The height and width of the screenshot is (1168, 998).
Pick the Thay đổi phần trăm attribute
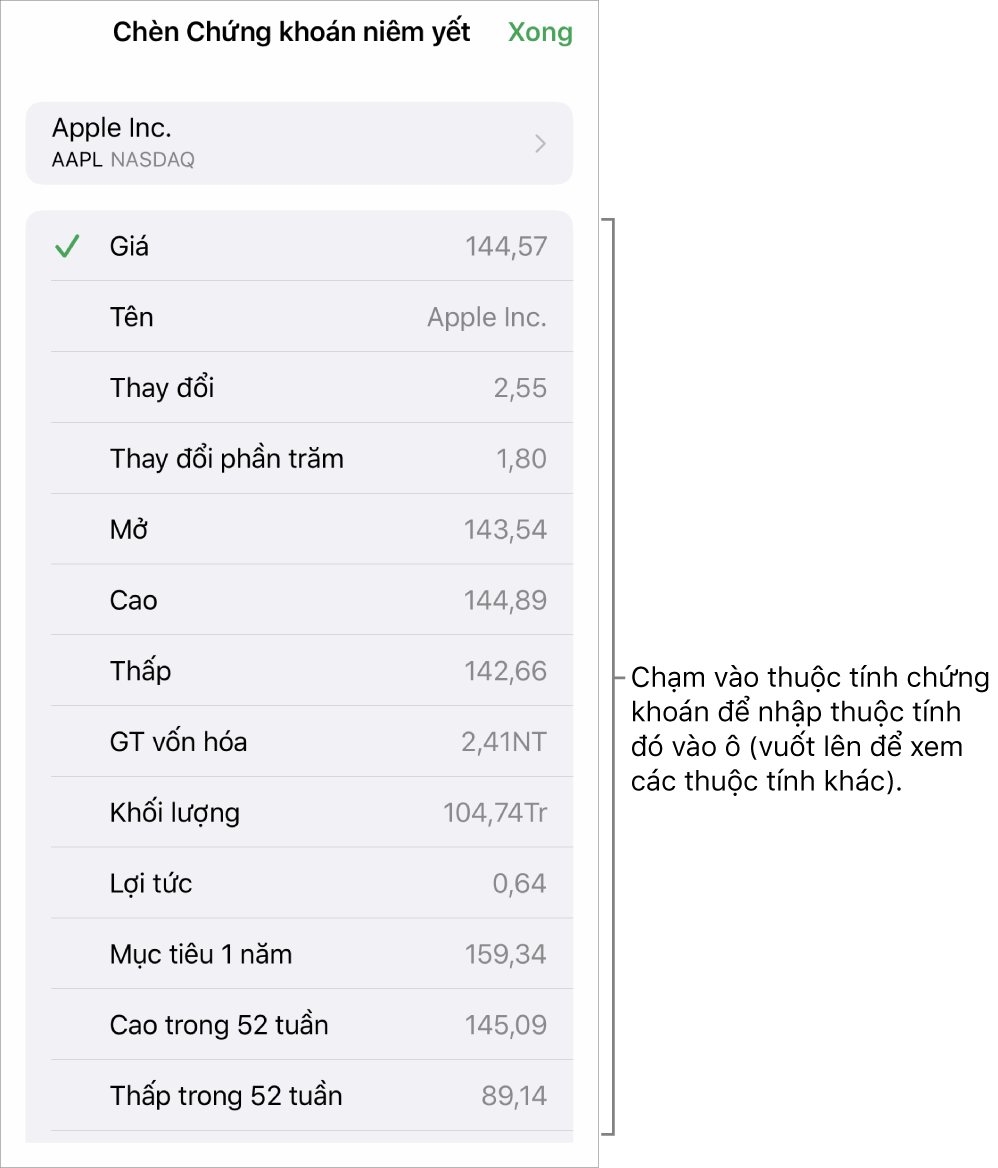299,458
